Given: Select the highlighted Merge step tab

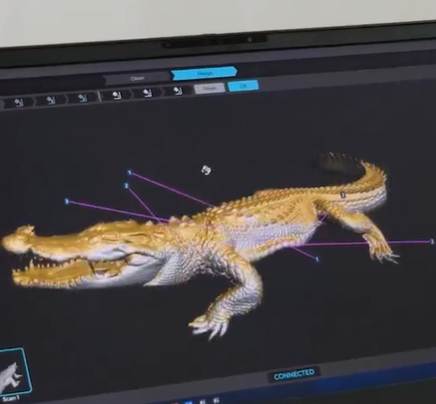Looking at the screenshot, I should (x=204, y=73).
